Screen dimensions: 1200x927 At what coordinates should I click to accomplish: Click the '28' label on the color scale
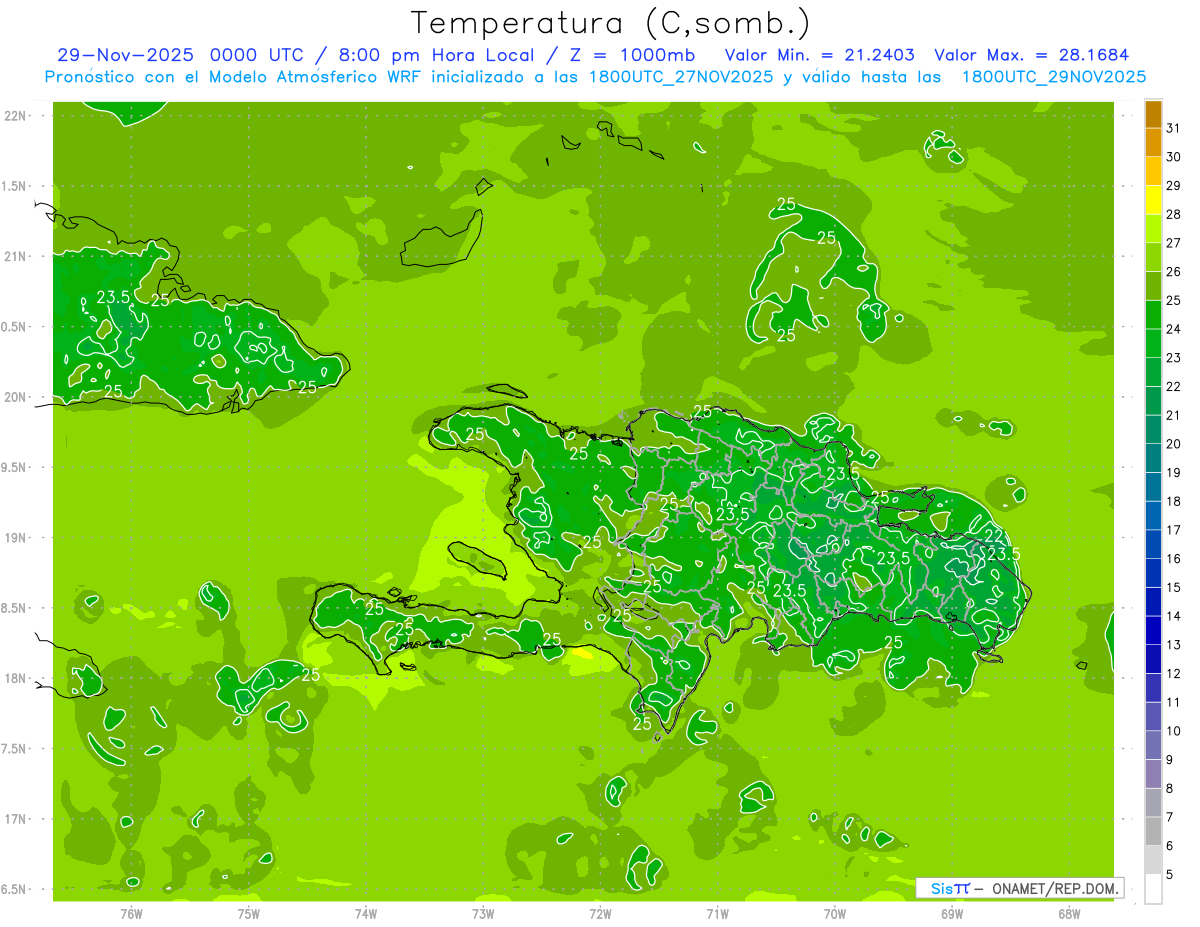1174,214
